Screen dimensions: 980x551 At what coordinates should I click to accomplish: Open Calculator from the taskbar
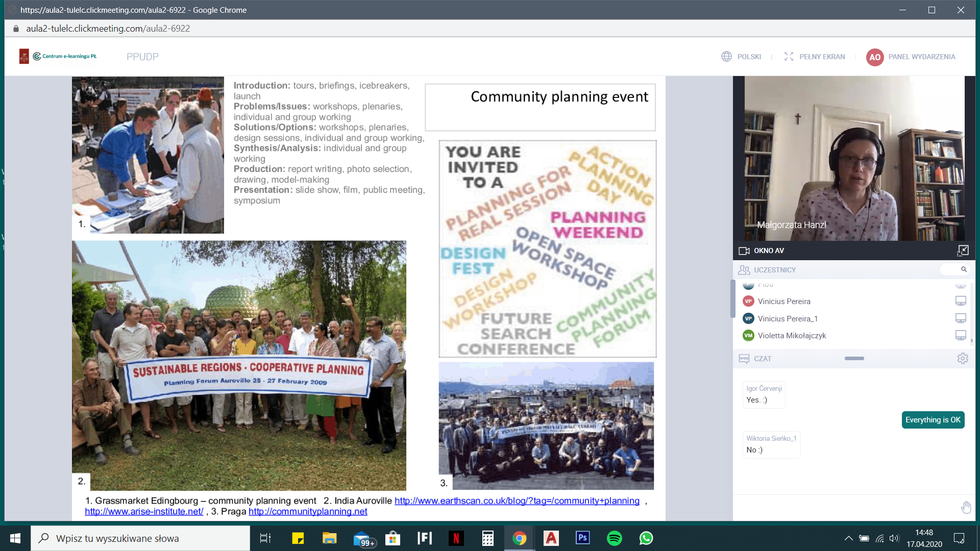(488, 539)
